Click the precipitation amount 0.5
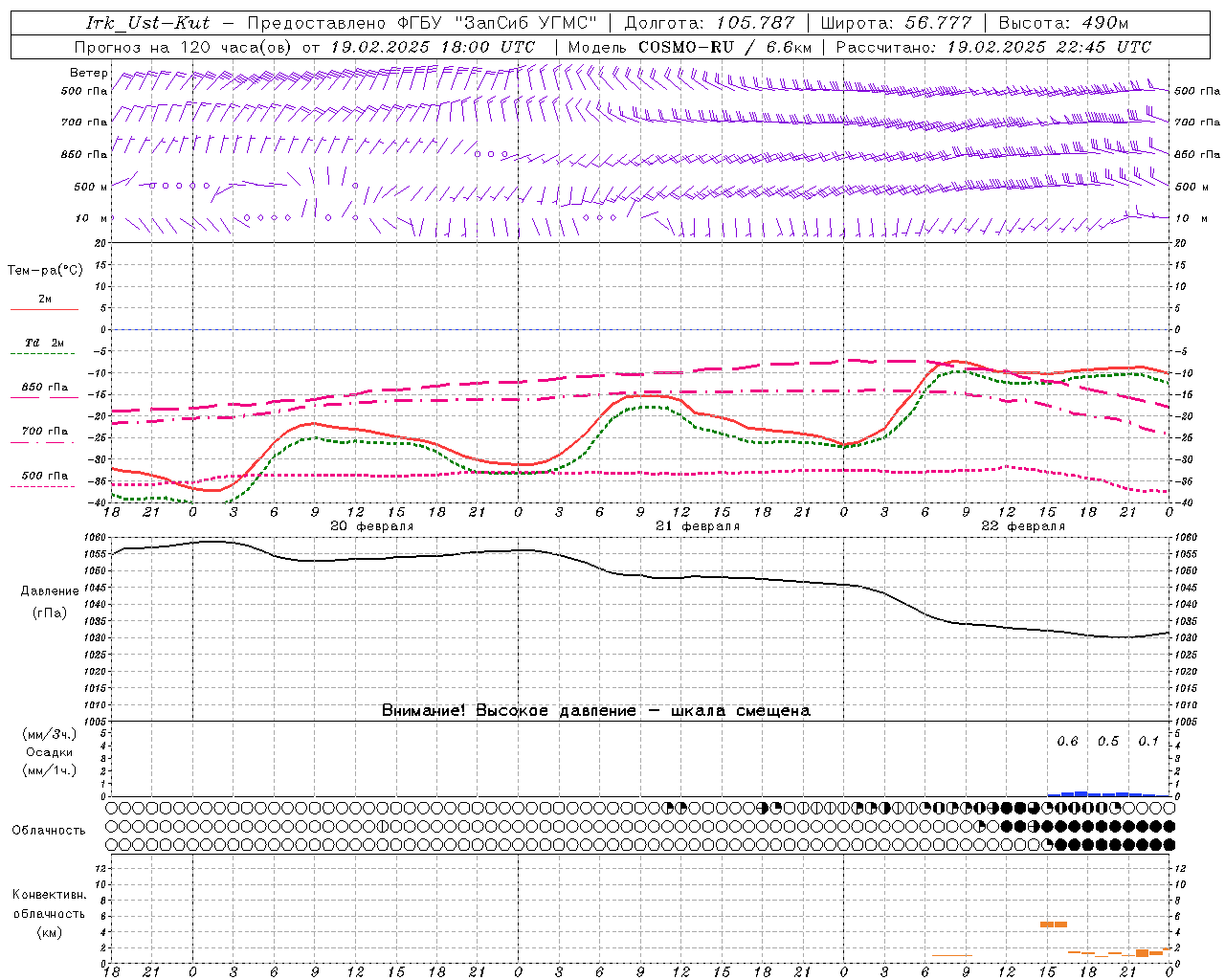 (x=1108, y=742)
